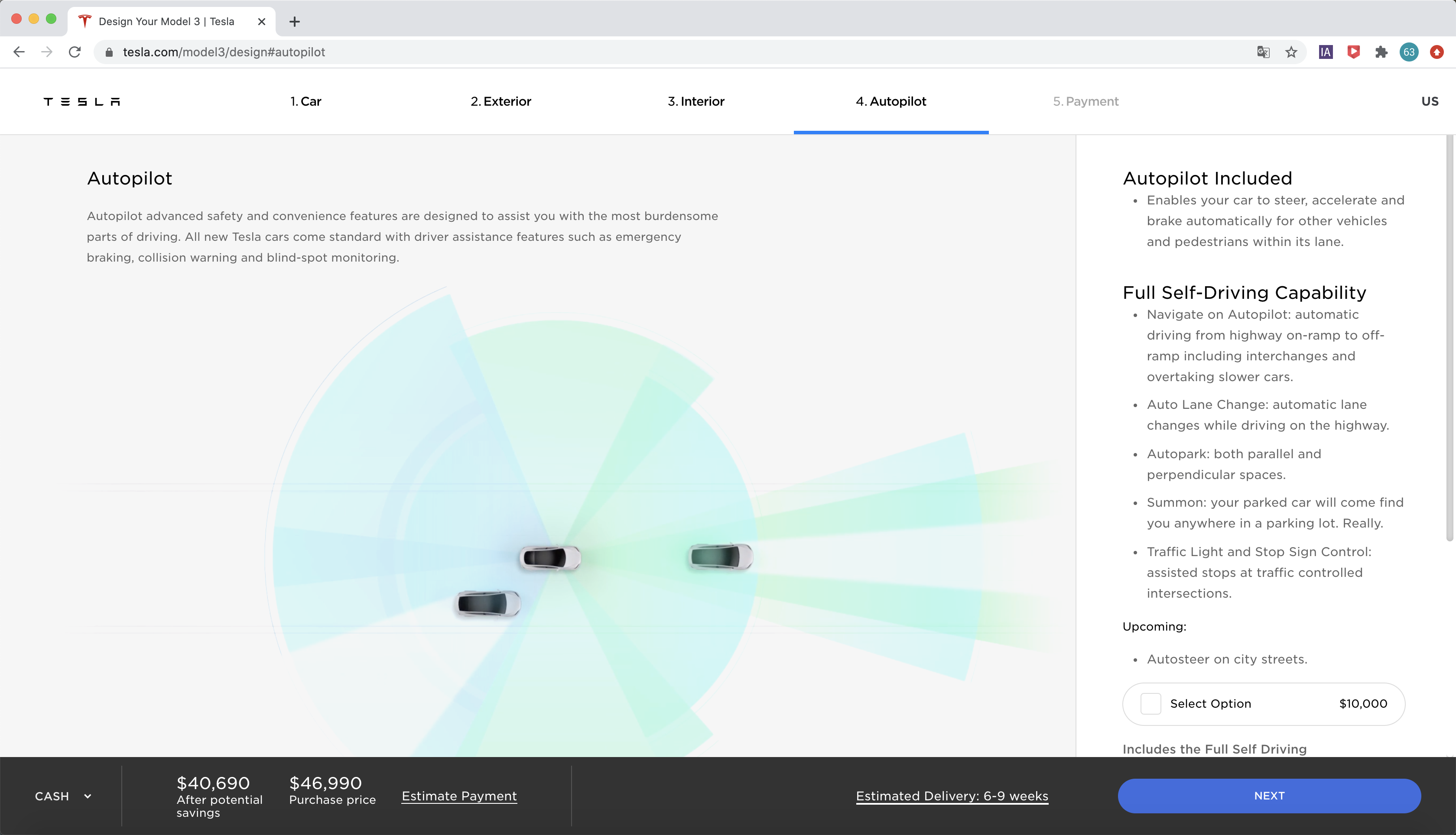Click the site security lock icon

point(109,52)
